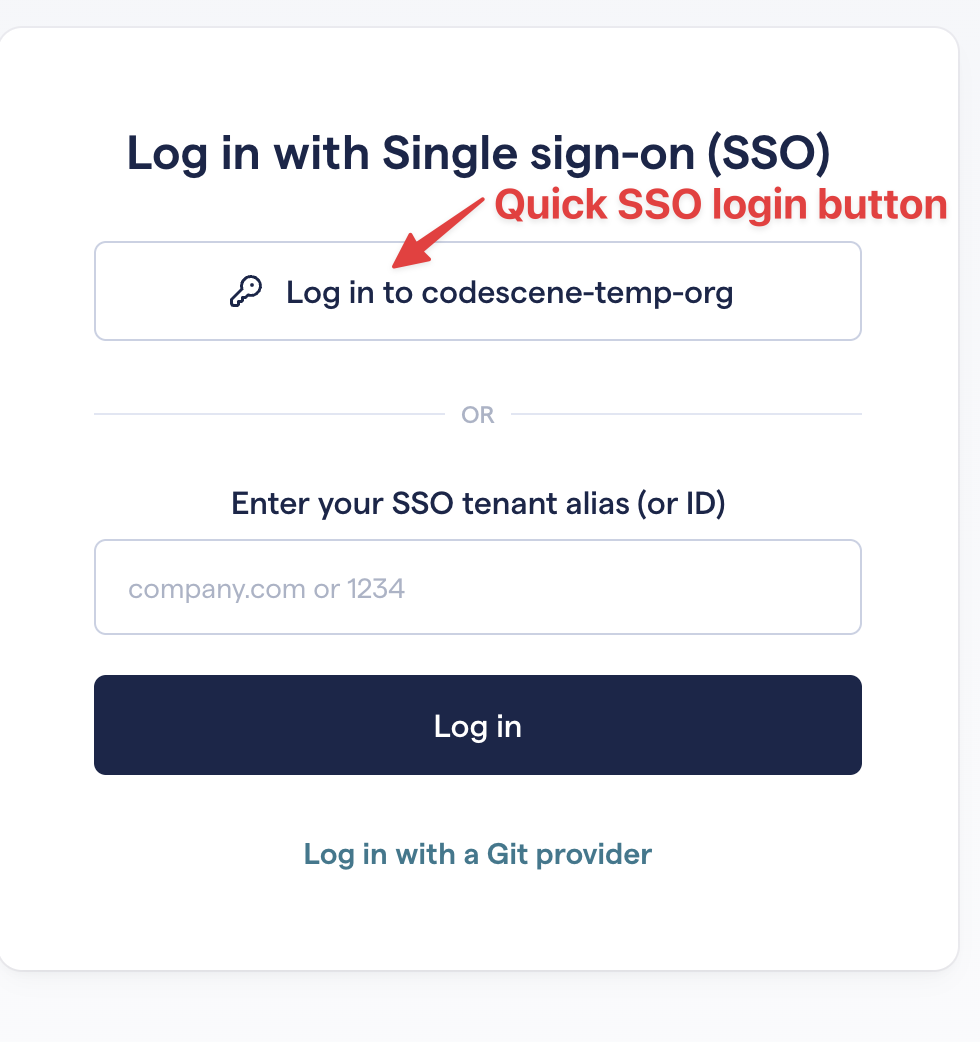Click the OR divider text
This screenshot has width=980, height=1042.
click(x=479, y=414)
